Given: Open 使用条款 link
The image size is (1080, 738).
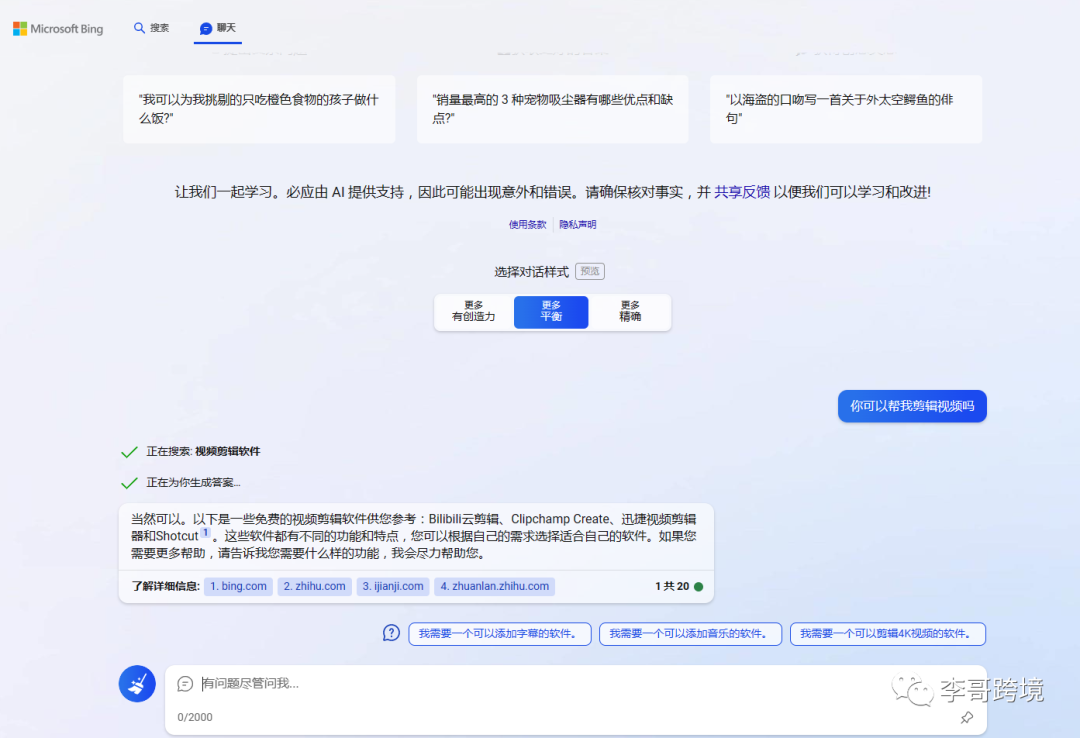Looking at the screenshot, I should pyautogui.click(x=528, y=225).
